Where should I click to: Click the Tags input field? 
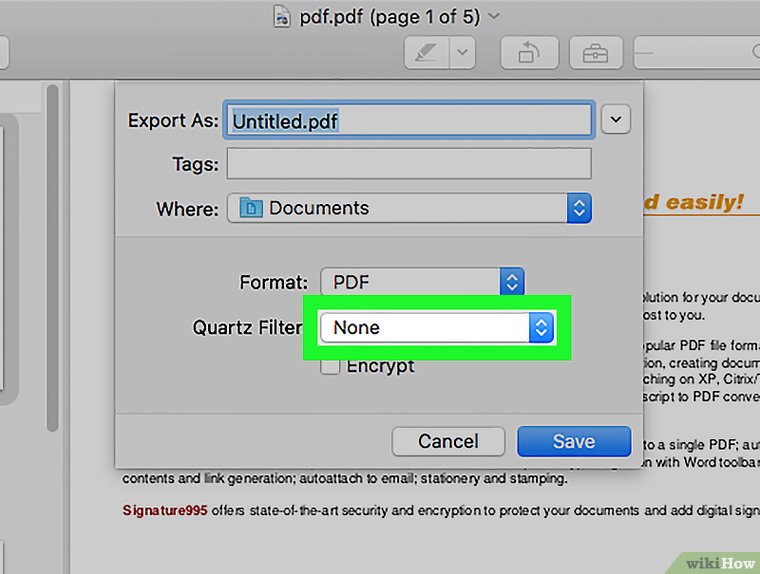tap(409, 163)
